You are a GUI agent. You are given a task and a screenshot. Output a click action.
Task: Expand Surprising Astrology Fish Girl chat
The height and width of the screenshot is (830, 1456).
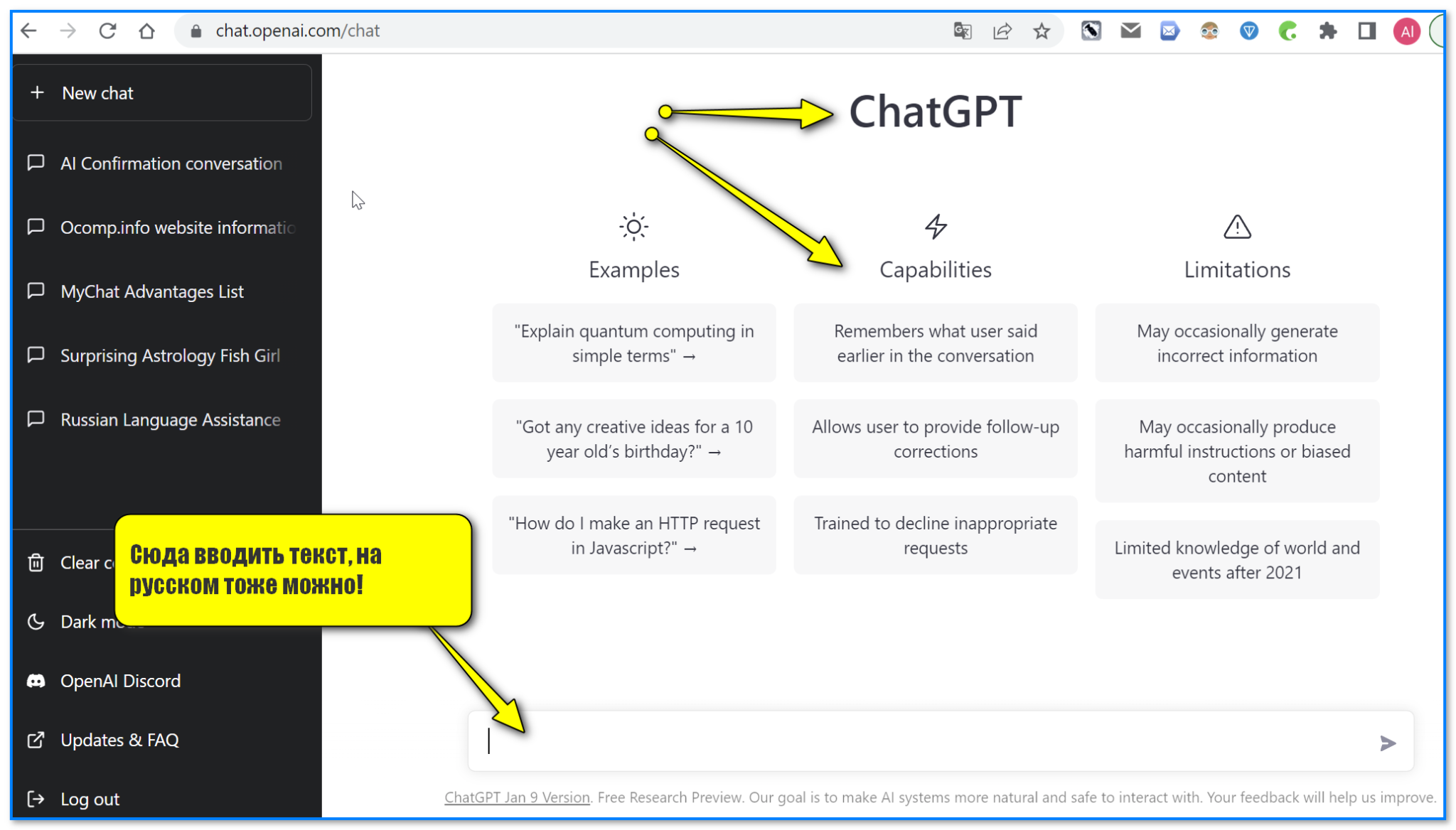159,355
